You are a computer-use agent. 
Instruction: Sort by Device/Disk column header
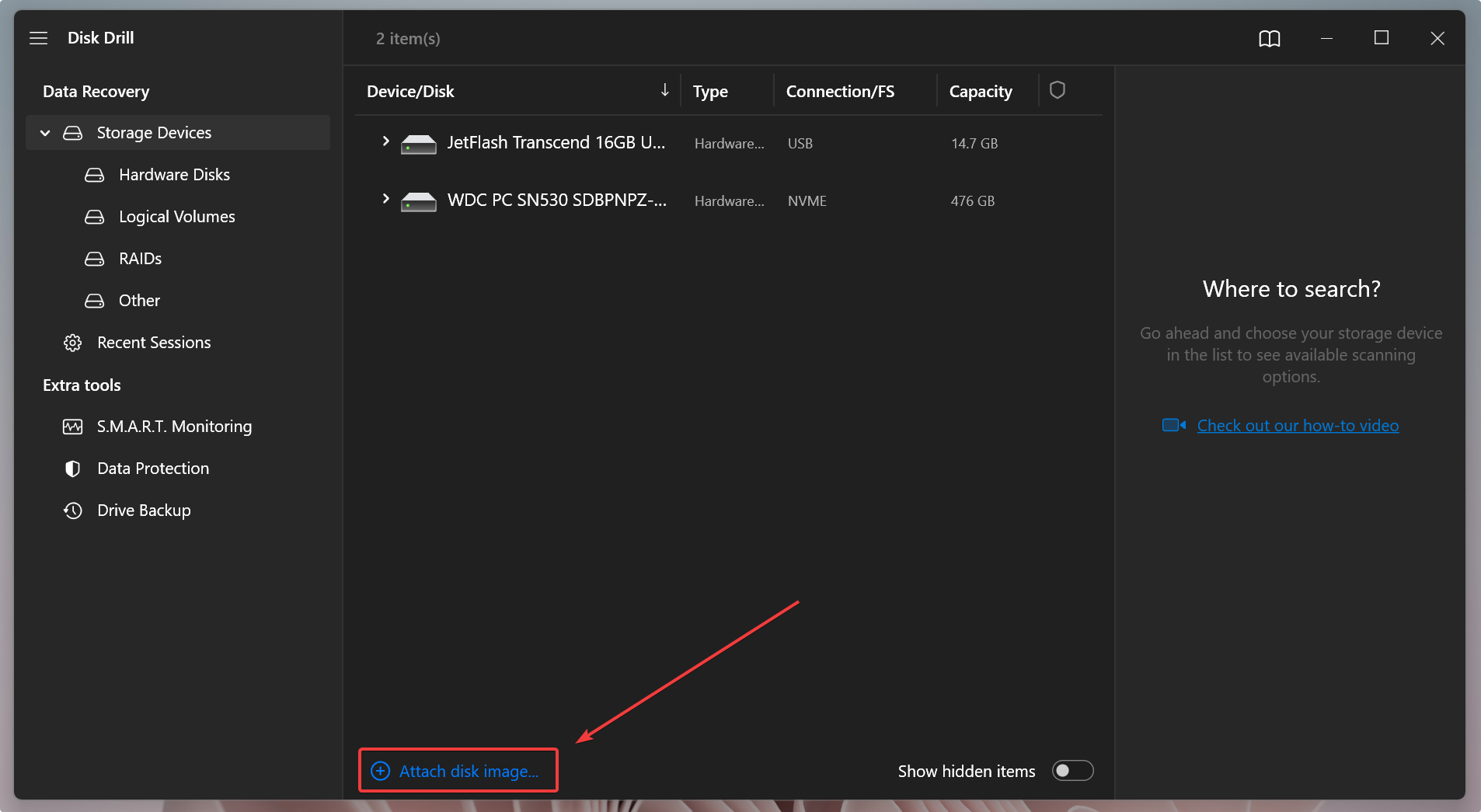[x=410, y=92]
